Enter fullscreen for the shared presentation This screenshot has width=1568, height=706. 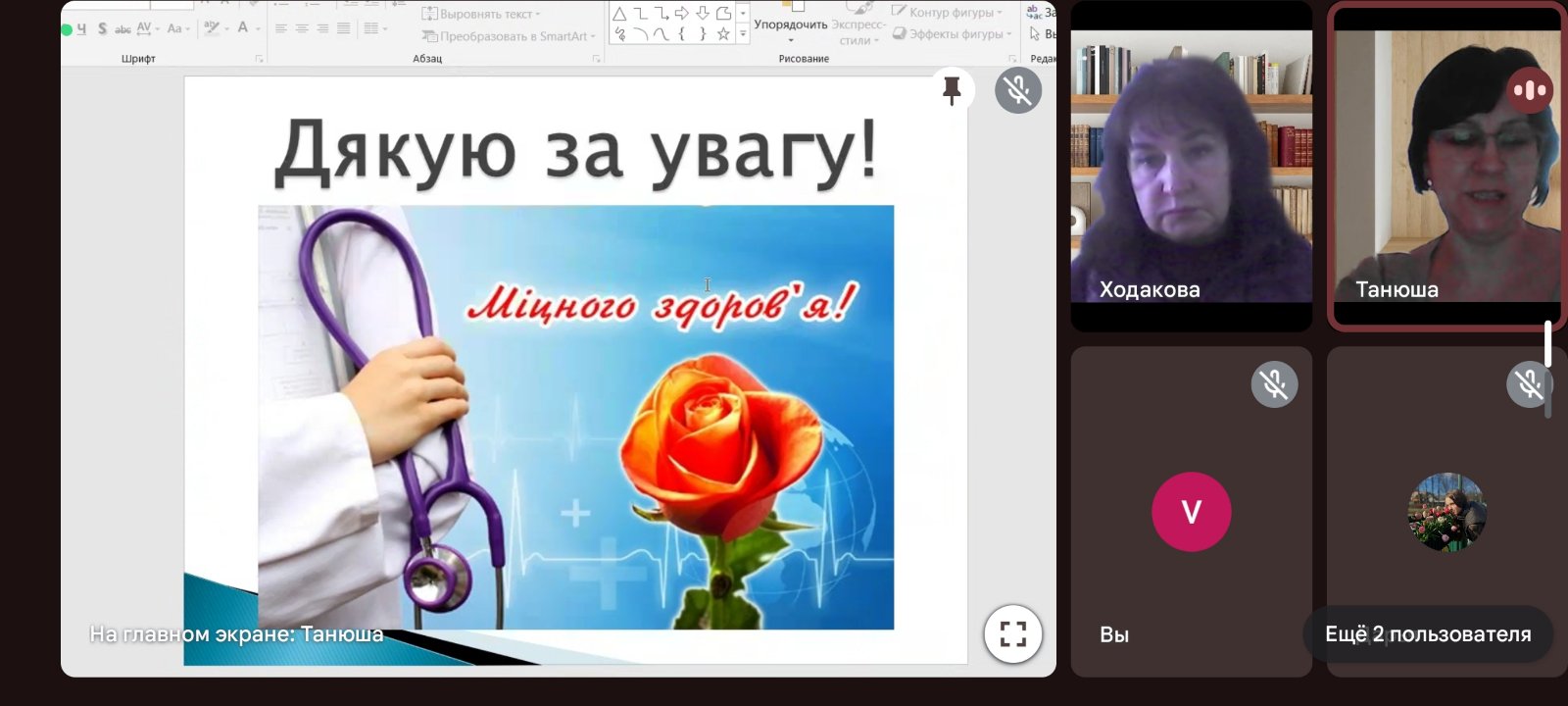click(1012, 634)
